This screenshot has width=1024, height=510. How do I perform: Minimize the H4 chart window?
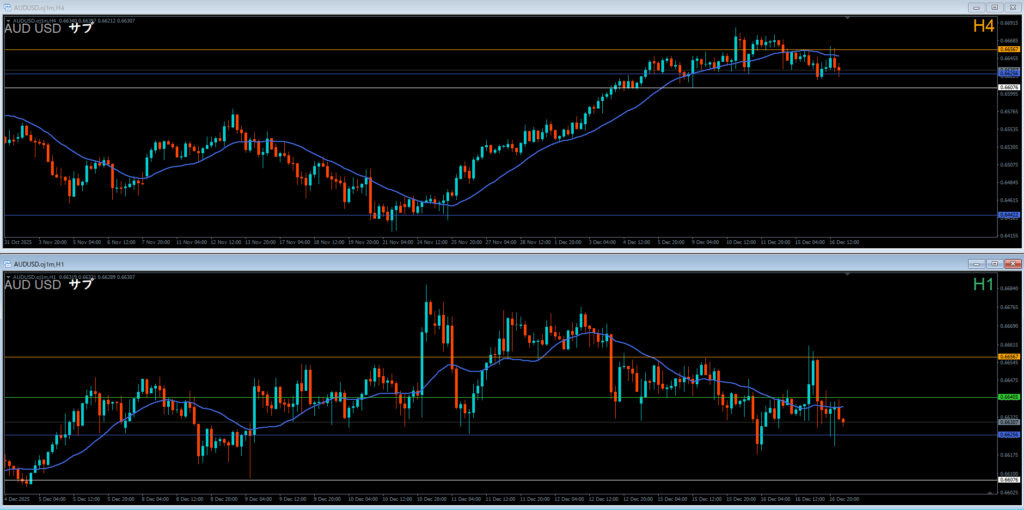975,7
